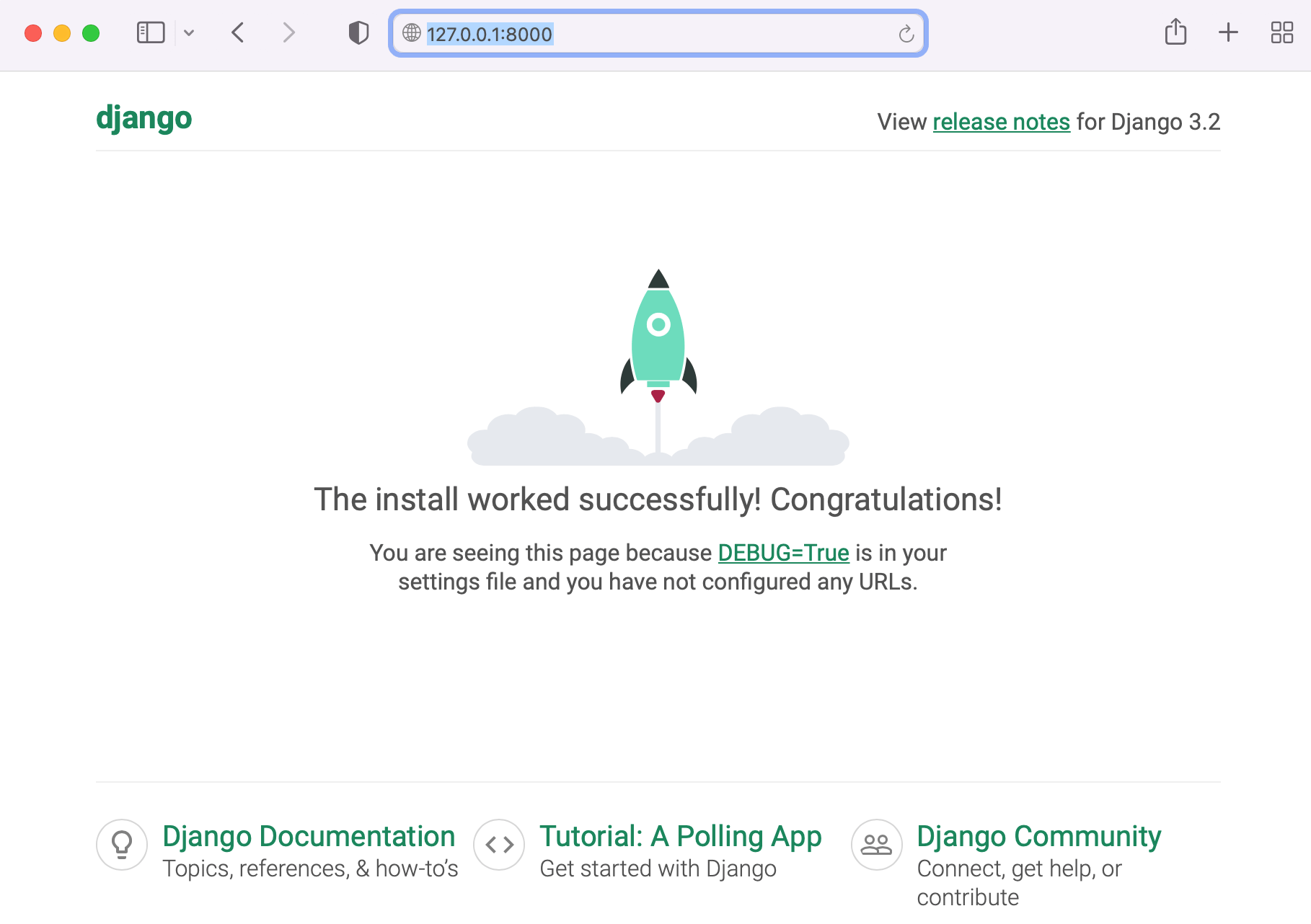Click the rocket illustration

(x=658, y=367)
